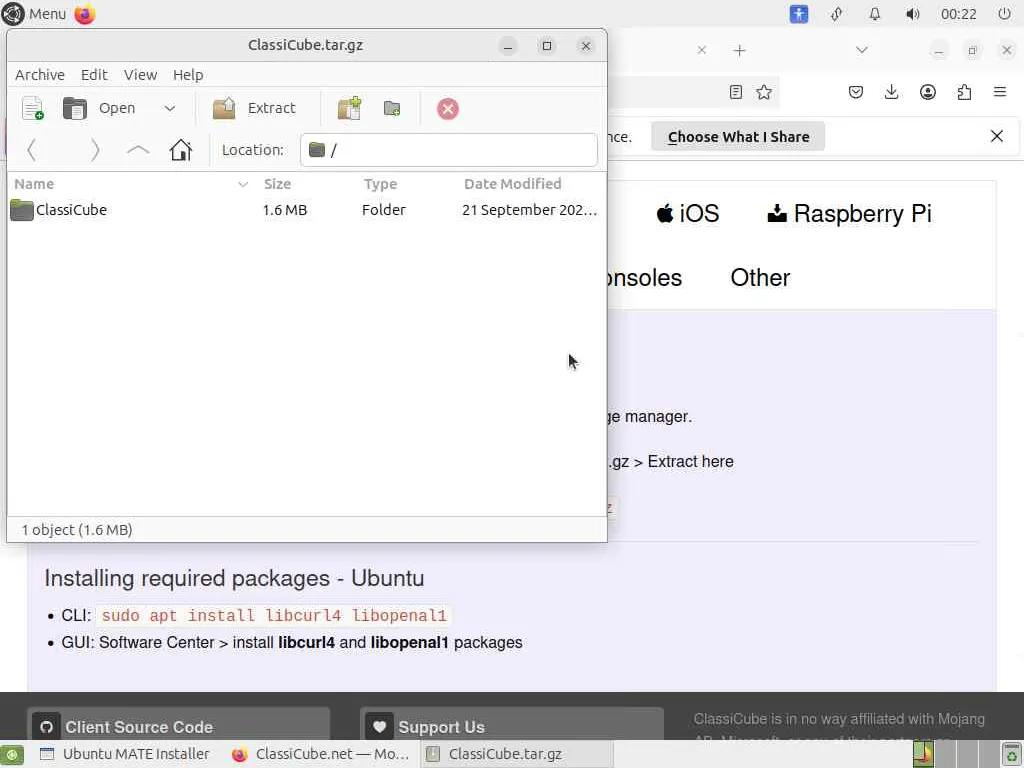Sort by the Type column header
Viewport: 1024px width, 768px height.
pyautogui.click(x=381, y=184)
